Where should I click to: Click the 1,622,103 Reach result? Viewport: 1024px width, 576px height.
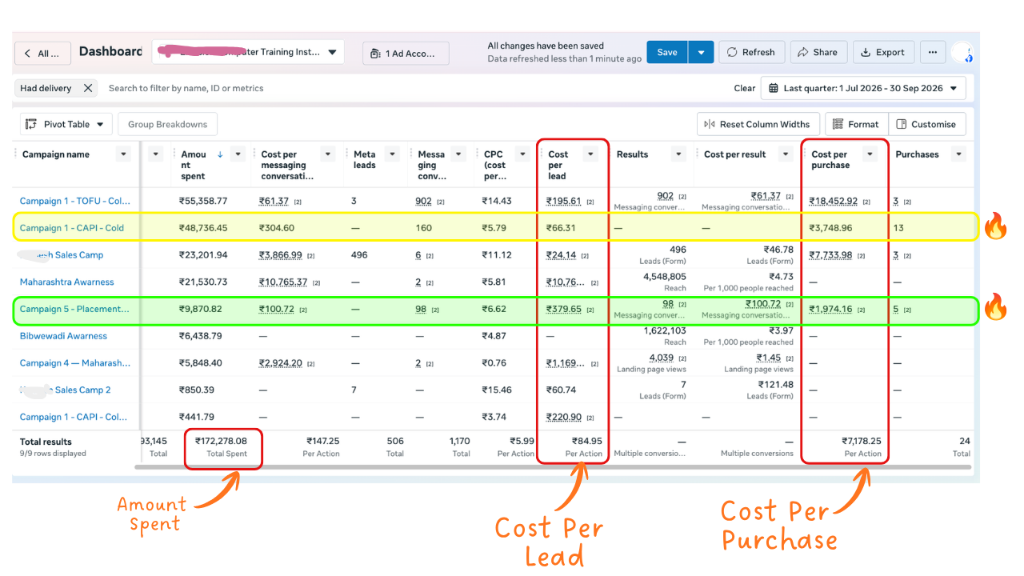pos(664,331)
